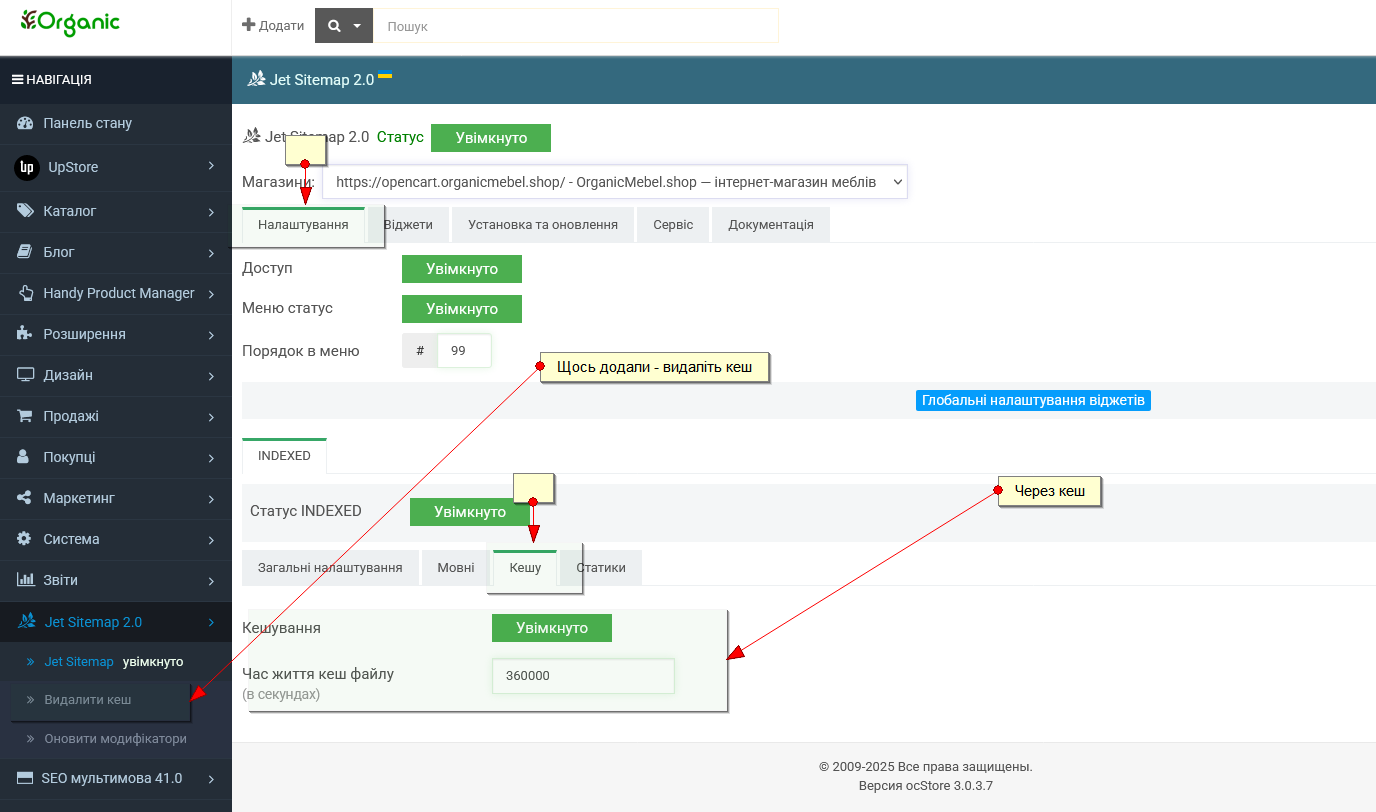Click the UpStore round logo icon
Viewport: 1376px width, 812px height.
click(x=27, y=167)
